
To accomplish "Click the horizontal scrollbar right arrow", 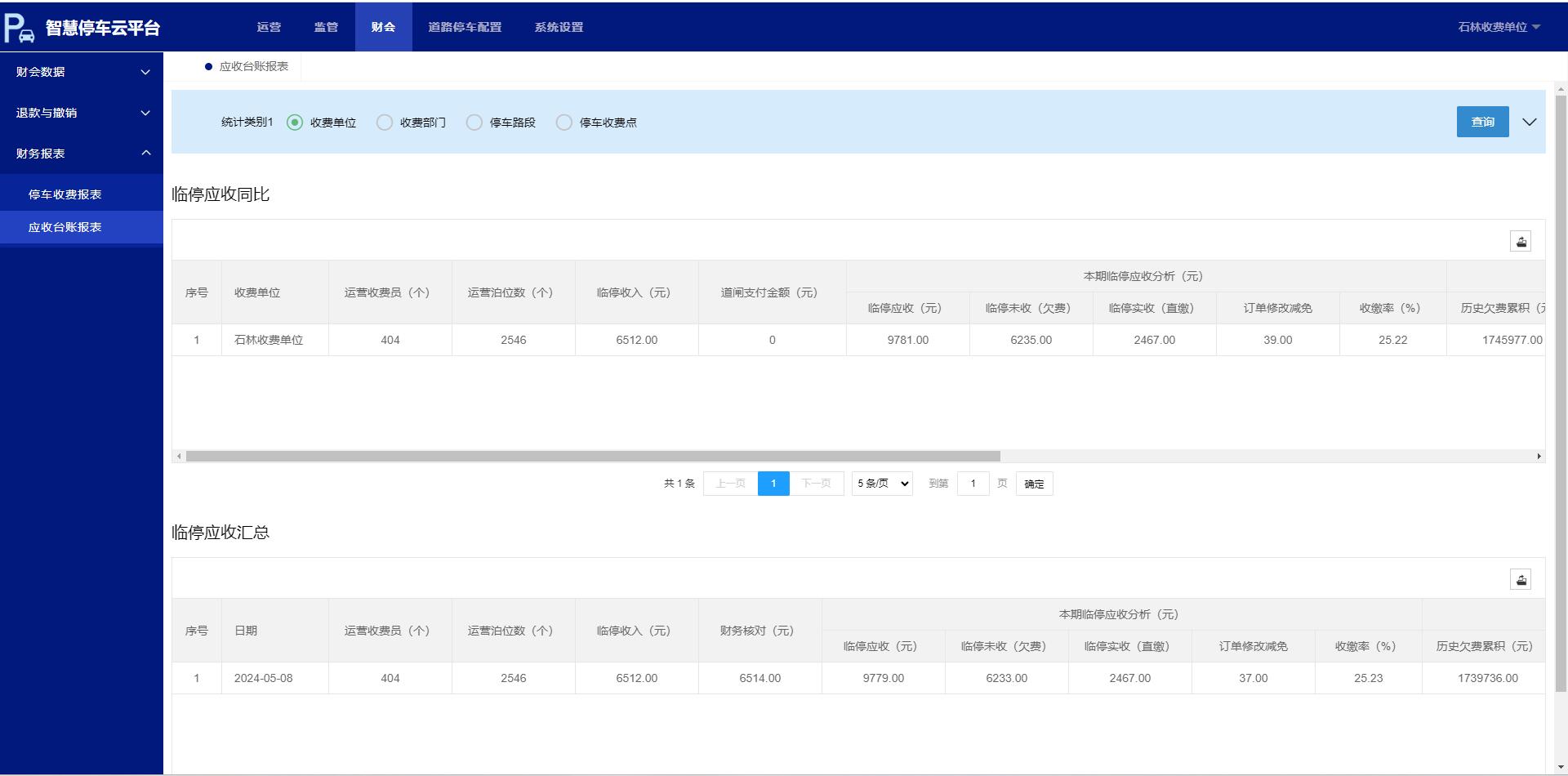I will click(1539, 456).
